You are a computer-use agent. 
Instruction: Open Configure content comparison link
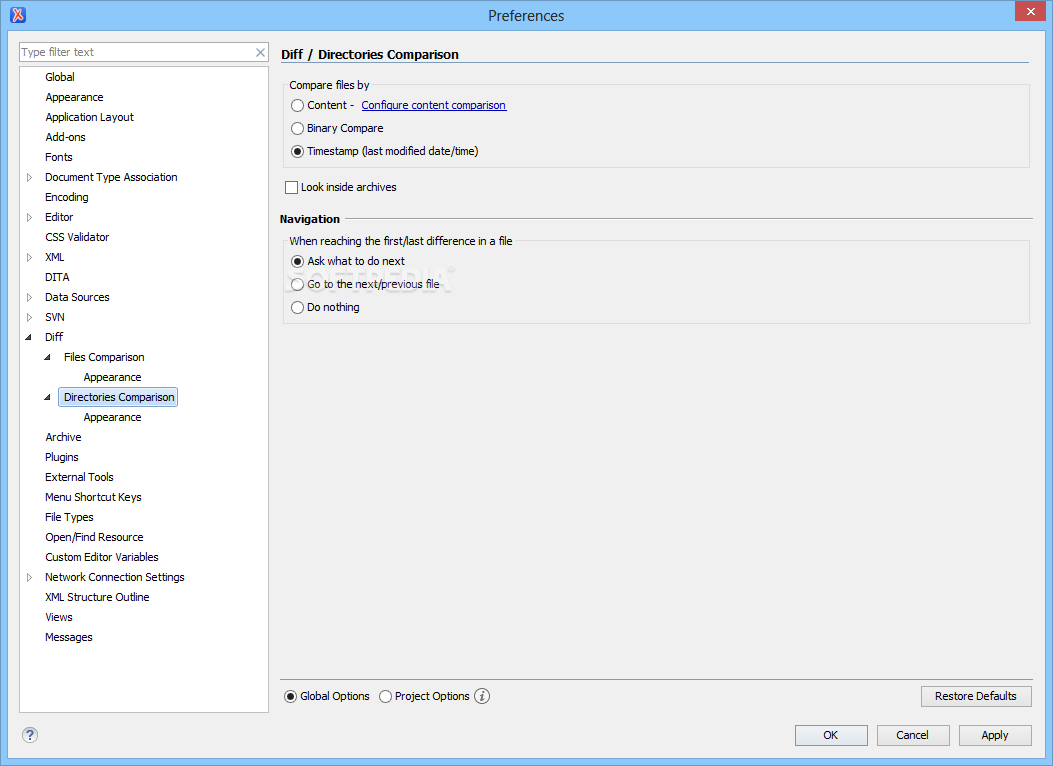coord(434,105)
